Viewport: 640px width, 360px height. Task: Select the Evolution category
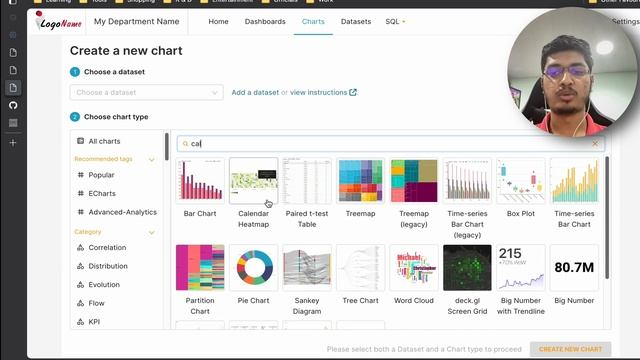104,285
